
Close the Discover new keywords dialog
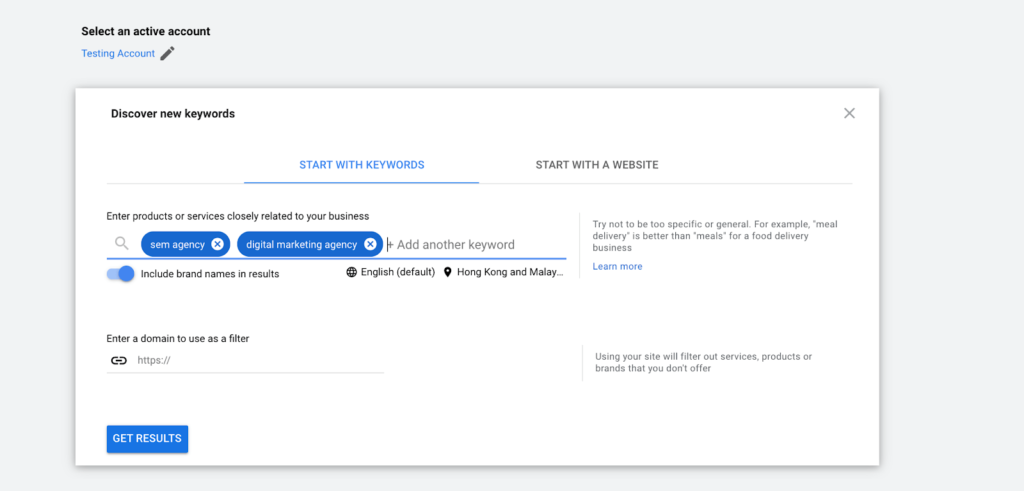pos(849,113)
